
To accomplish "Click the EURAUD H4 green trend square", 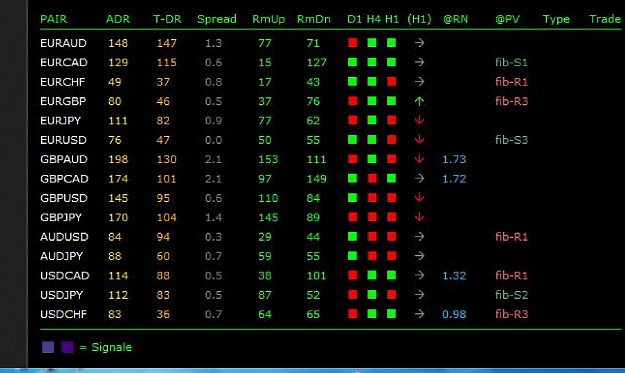I will [372, 43].
